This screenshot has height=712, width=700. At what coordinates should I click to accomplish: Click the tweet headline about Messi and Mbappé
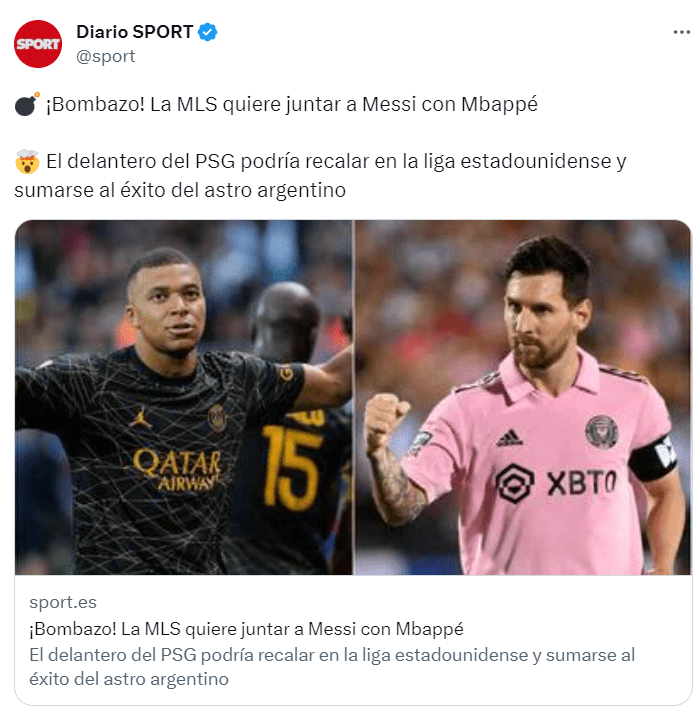291,104
